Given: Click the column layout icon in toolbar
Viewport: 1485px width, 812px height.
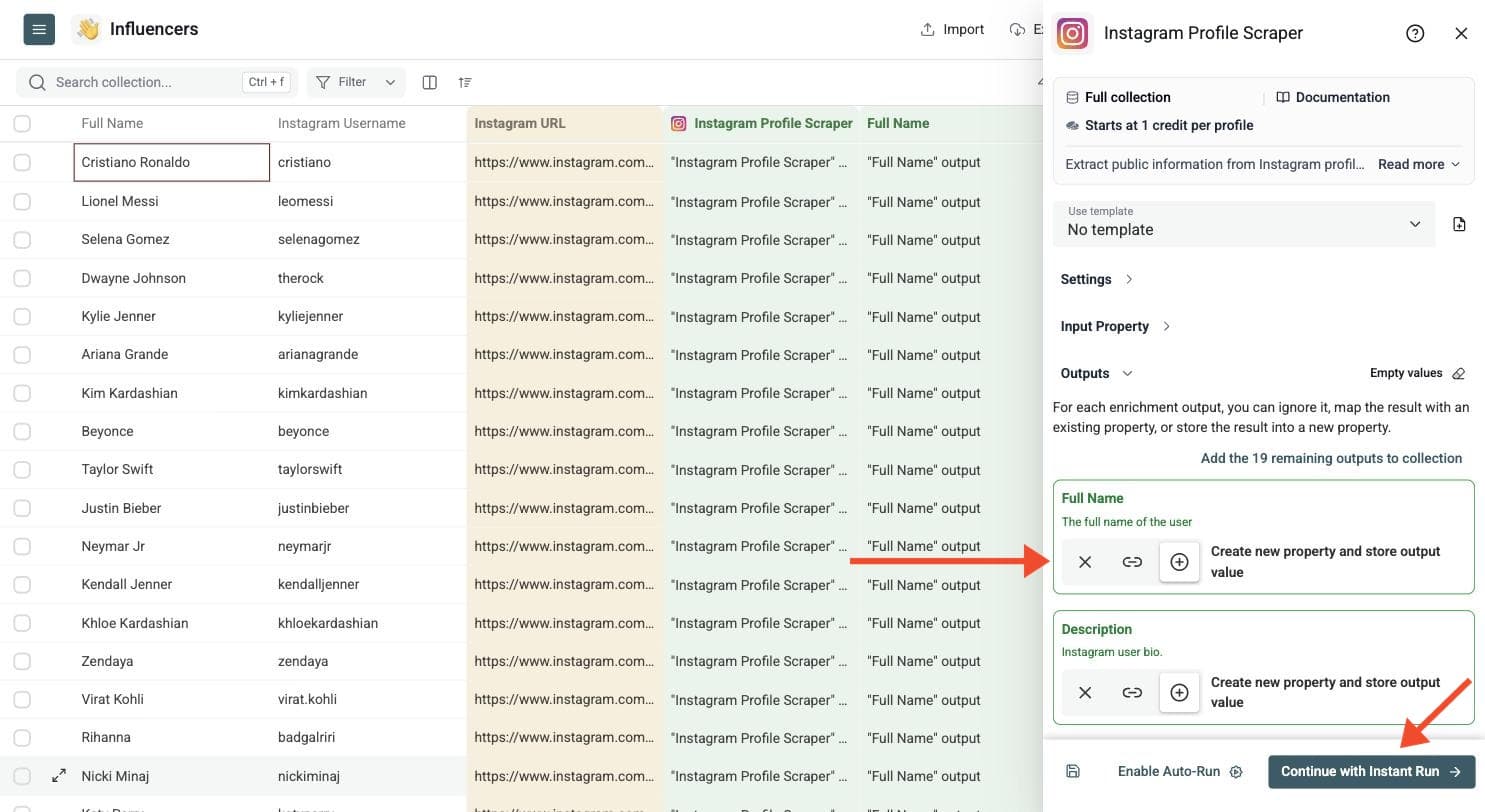Looking at the screenshot, I should tap(429, 82).
